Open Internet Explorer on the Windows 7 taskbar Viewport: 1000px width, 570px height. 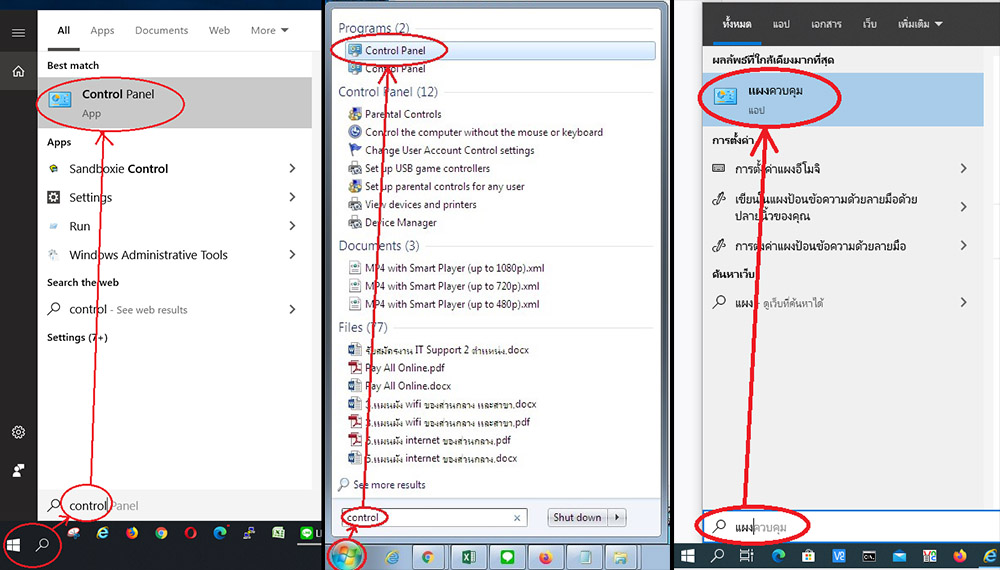392,557
